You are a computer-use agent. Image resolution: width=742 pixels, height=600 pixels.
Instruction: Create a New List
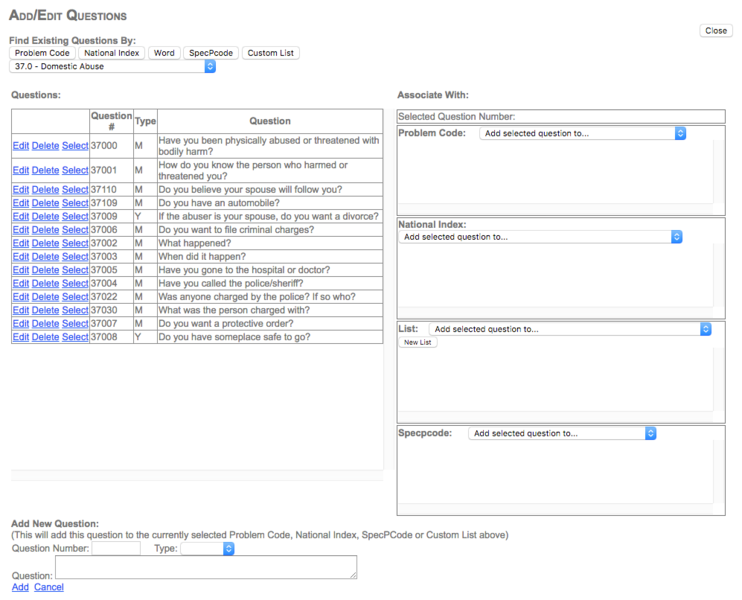[417, 342]
